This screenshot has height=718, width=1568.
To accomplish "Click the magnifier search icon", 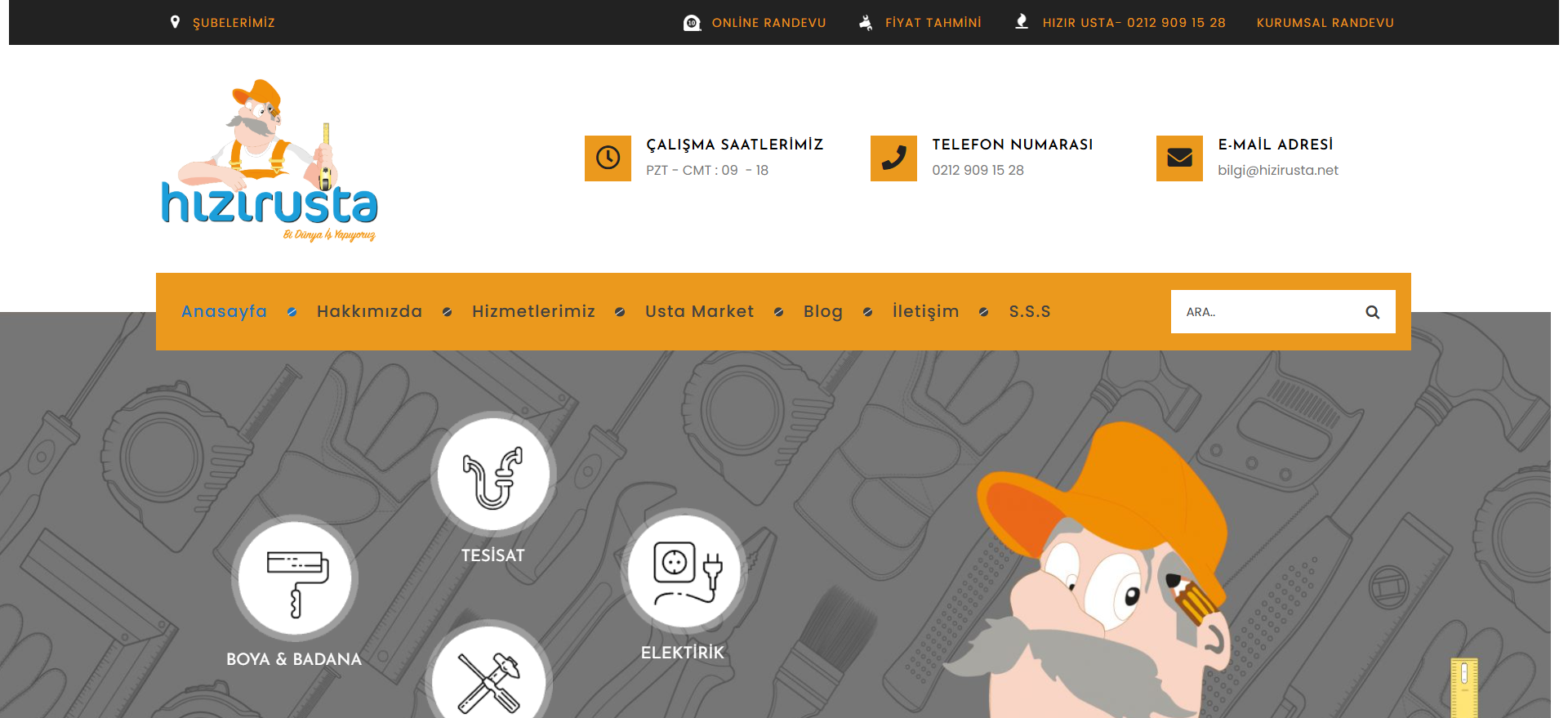I will pos(1372,312).
